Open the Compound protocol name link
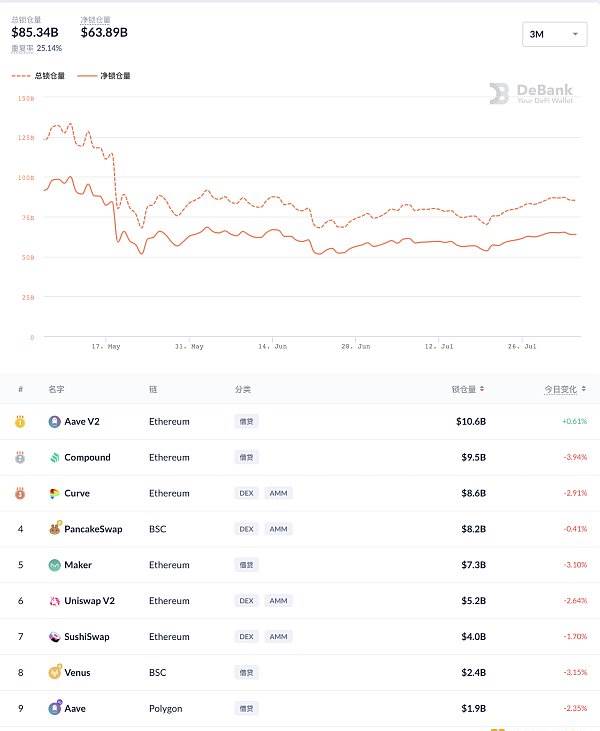This screenshot has width=600, height=731. [x=87, y=457]
